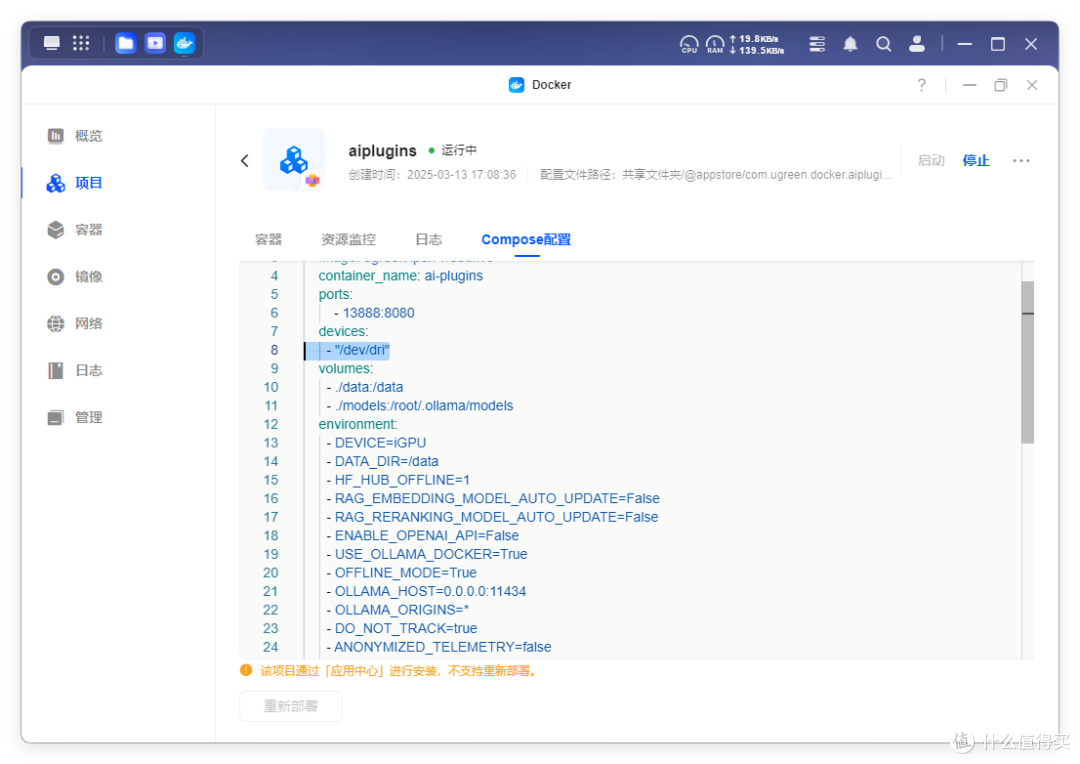Click the "devices:" key
Screen dimensions: 1080x764
point(343,331)
